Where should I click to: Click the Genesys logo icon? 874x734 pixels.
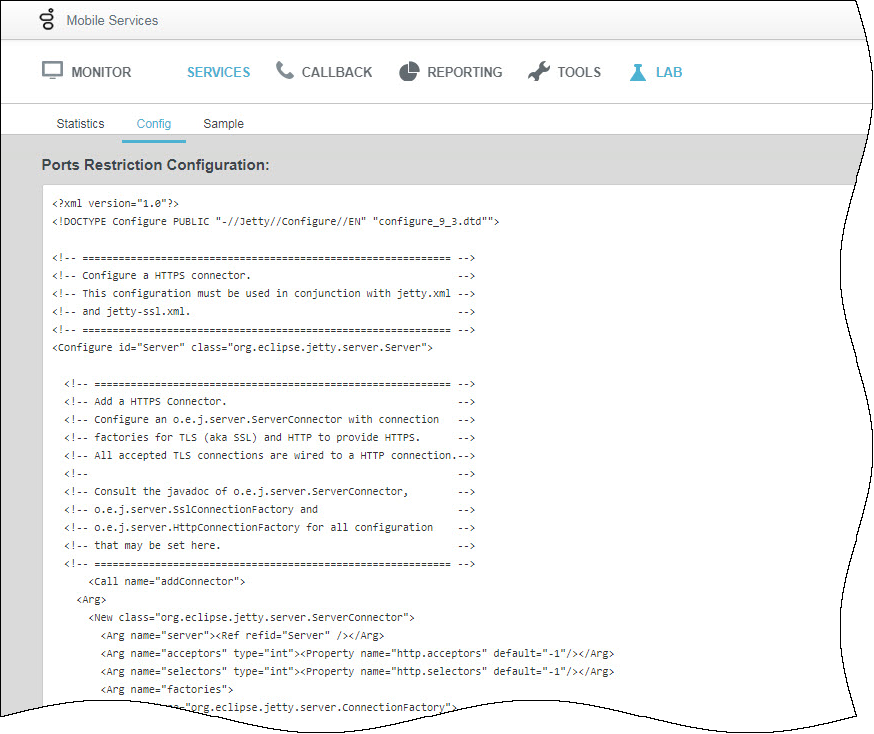coord(47,20)
